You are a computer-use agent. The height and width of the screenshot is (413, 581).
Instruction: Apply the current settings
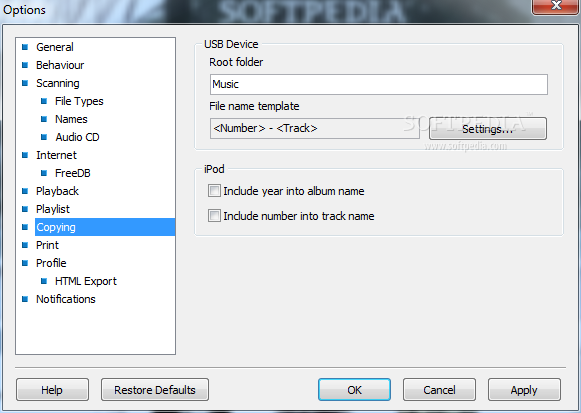click(x=524, y=390)
